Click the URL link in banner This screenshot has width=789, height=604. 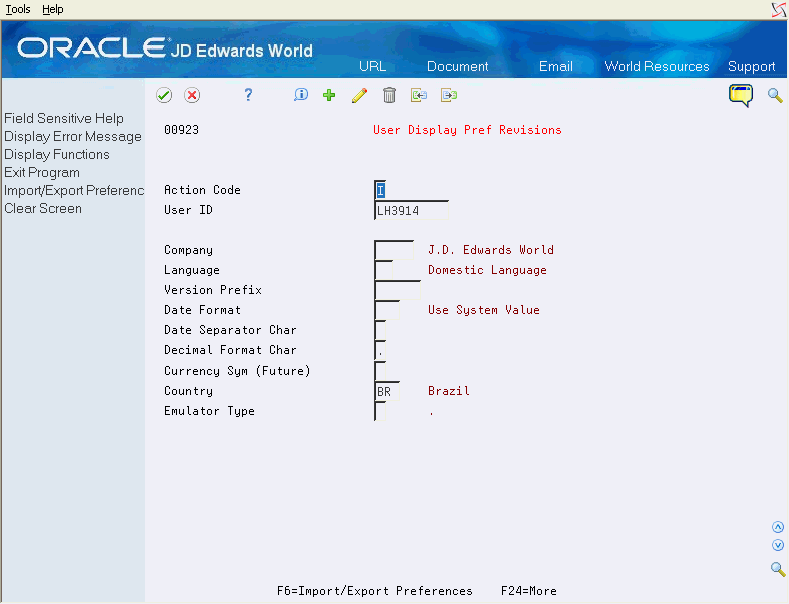pos(372,66)
